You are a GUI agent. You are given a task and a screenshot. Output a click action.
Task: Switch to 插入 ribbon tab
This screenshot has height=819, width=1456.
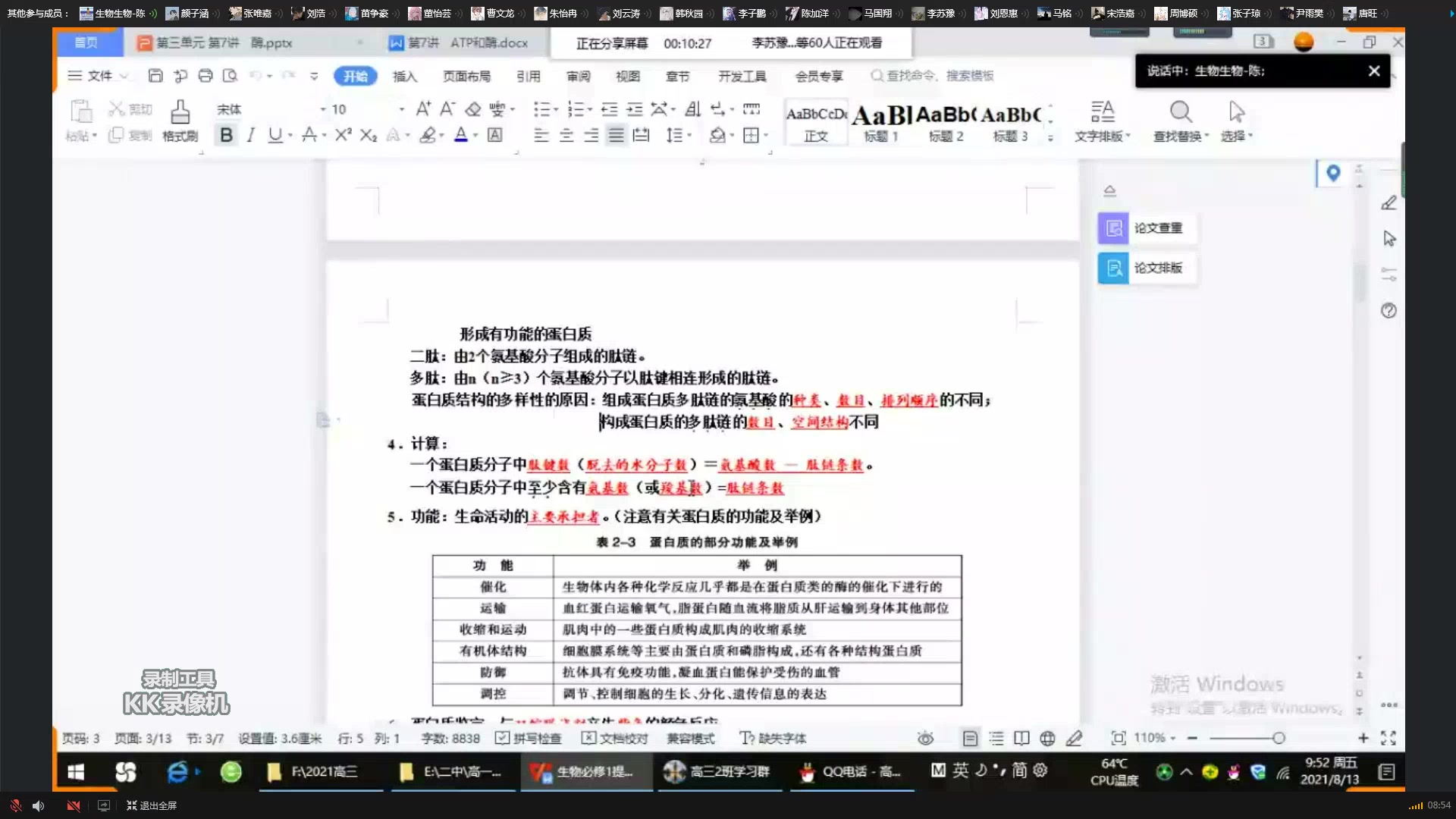click(x=405, y=76)
